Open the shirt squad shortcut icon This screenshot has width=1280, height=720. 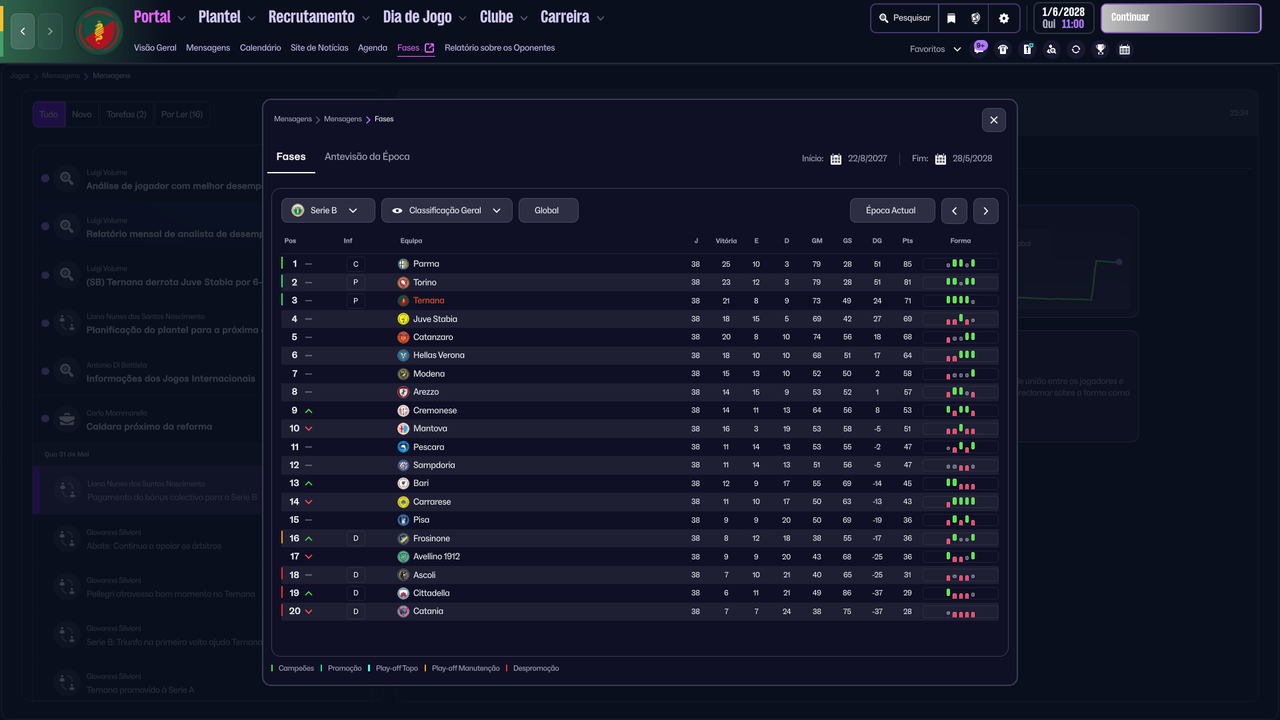[x=1003, y=49]
